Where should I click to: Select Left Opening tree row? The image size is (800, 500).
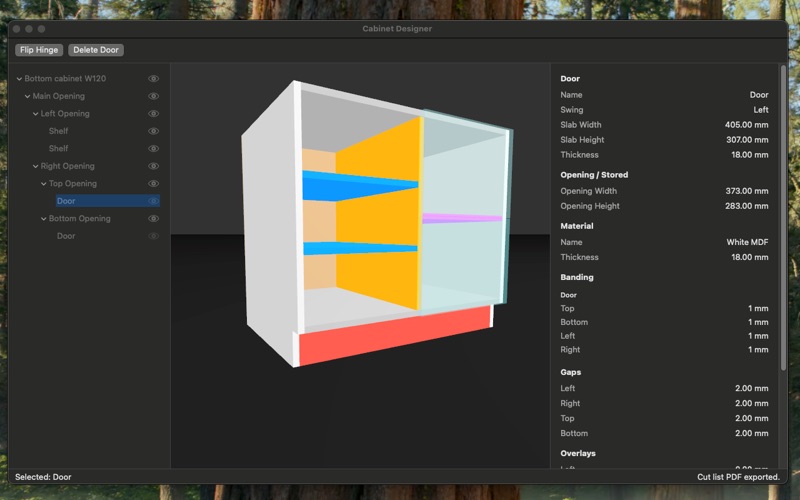click(x=65, y=113)
